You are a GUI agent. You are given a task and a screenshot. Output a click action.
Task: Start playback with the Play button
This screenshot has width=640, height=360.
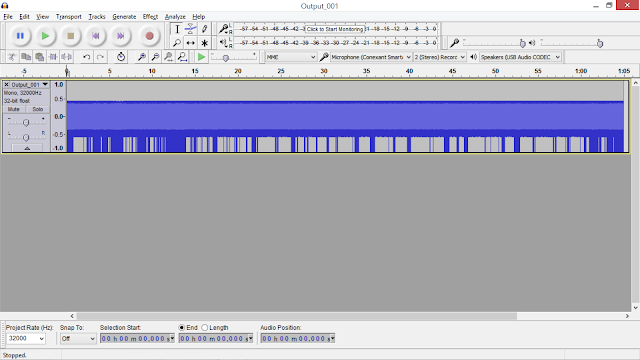[x=45, y=36]
